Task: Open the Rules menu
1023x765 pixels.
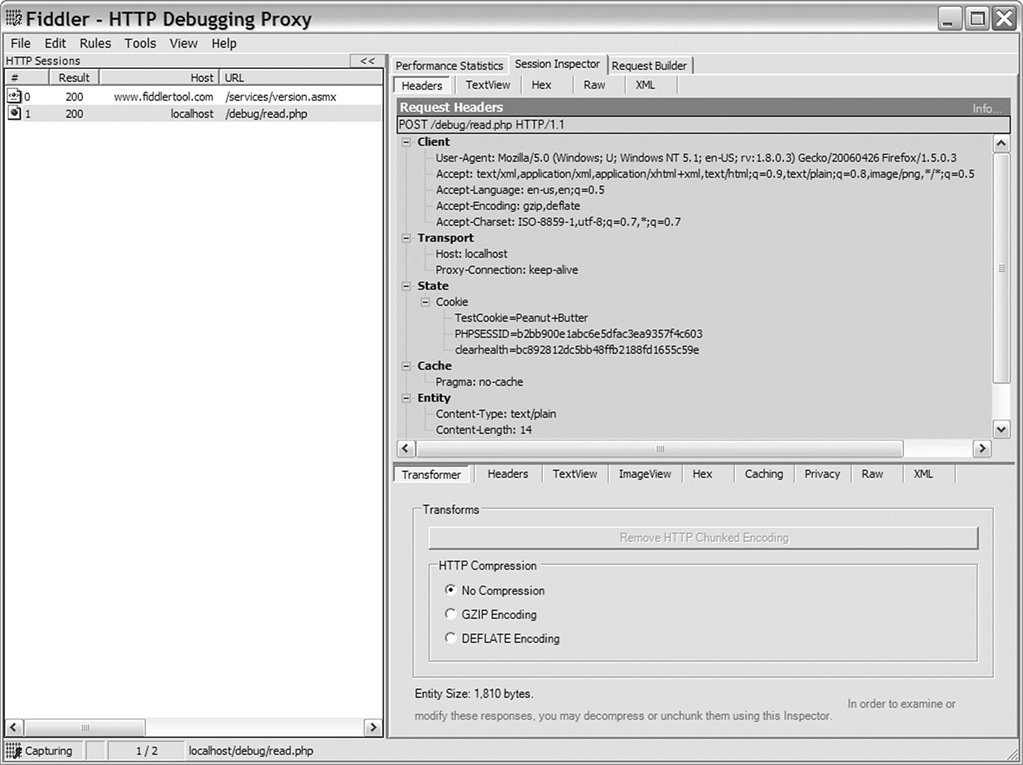Action: pos(95,43)
